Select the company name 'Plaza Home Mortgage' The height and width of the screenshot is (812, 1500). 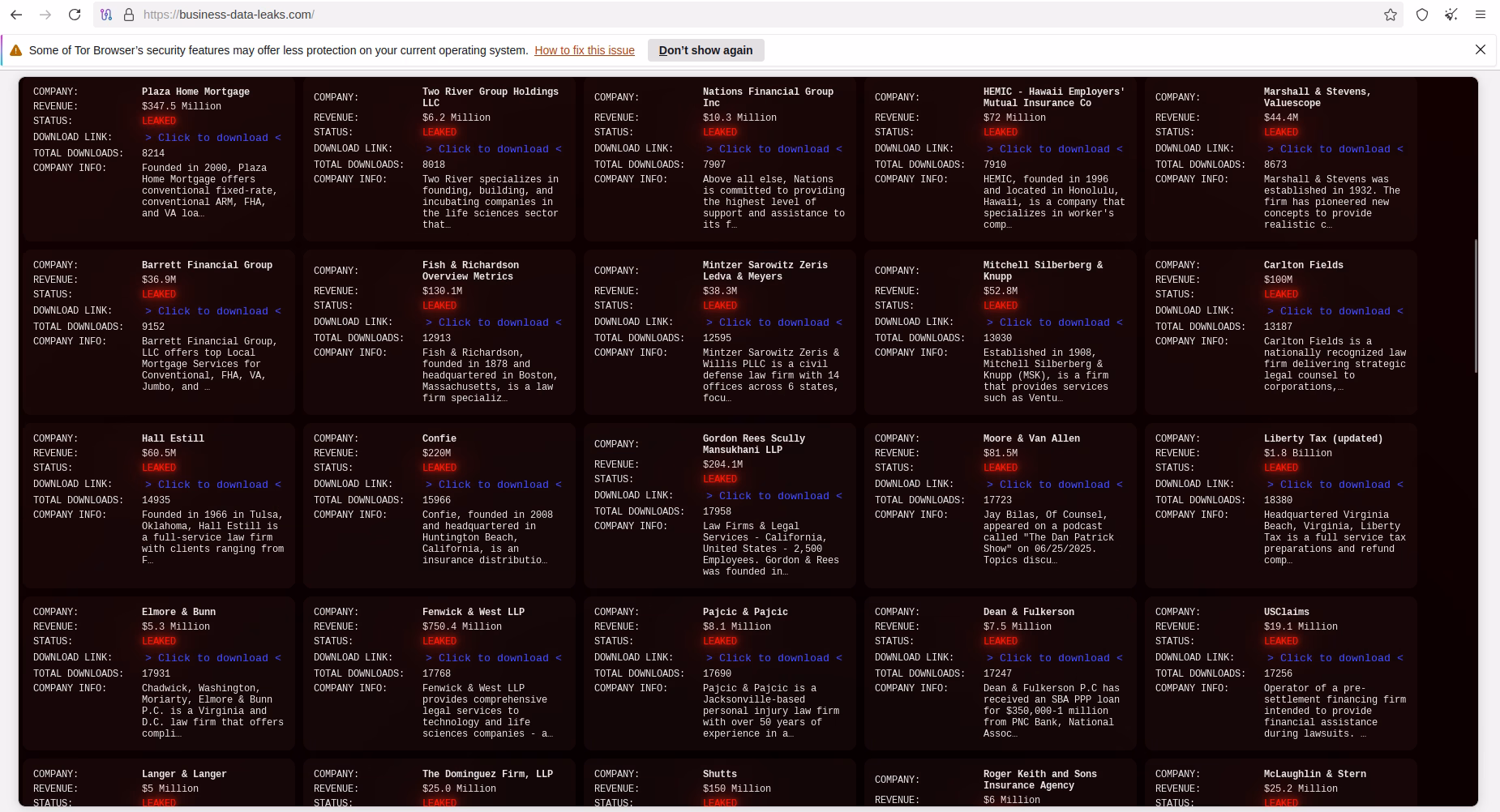tap(195, 92)
